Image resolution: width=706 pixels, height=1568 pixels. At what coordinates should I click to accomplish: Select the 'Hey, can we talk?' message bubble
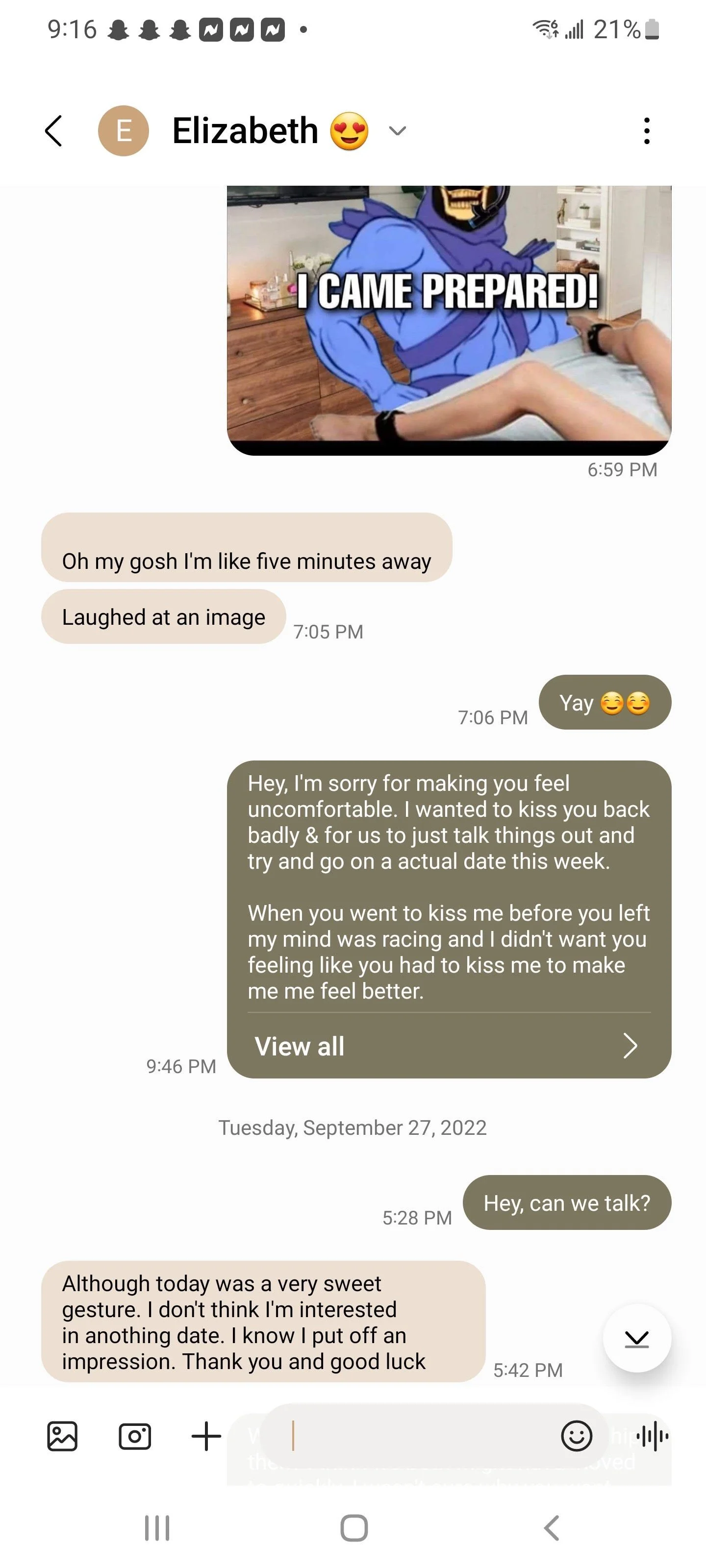(x=567, y=1203)
